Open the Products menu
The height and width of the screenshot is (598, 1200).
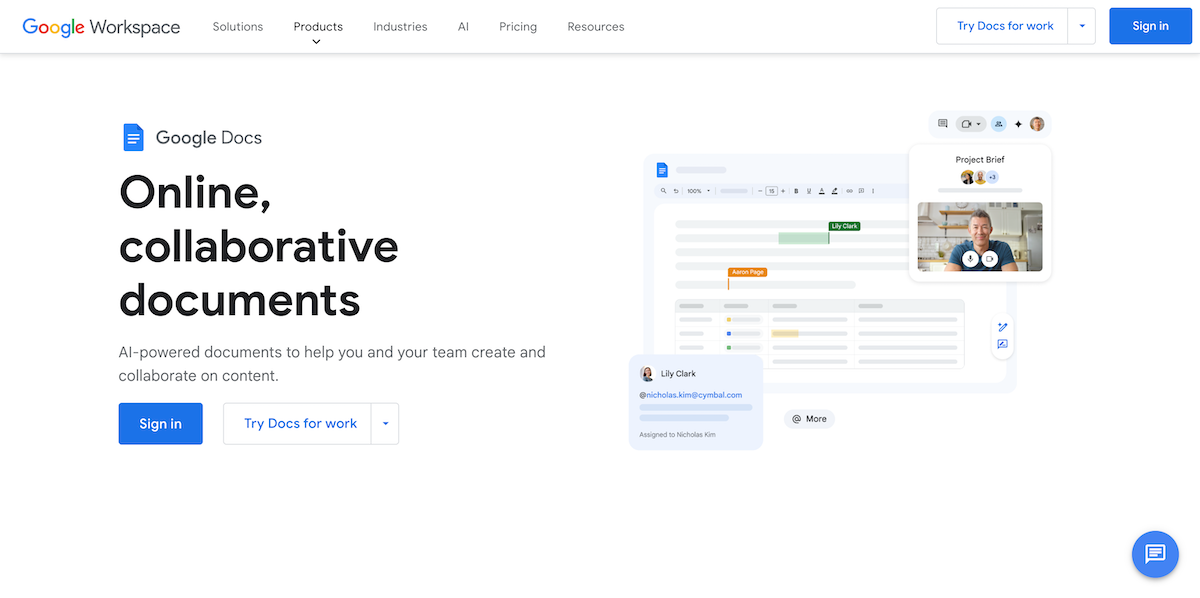(x=318, y=26)
